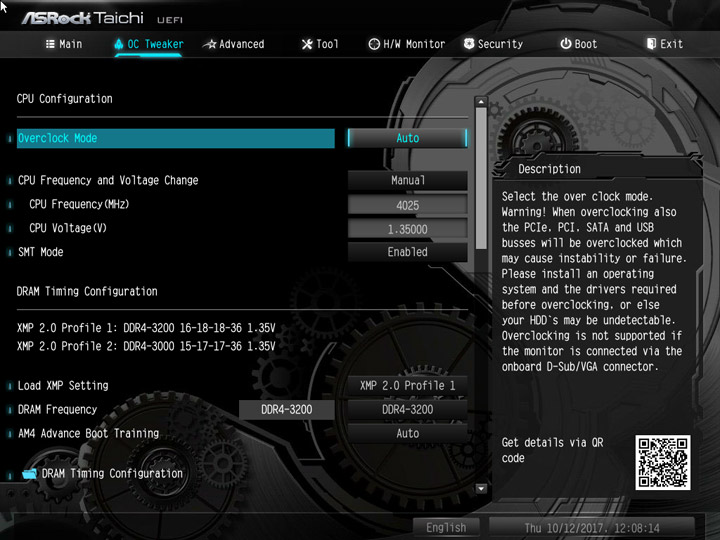Click the scroll down arrow
This screenshot has height=540, width=720.
tap(481, 489)
